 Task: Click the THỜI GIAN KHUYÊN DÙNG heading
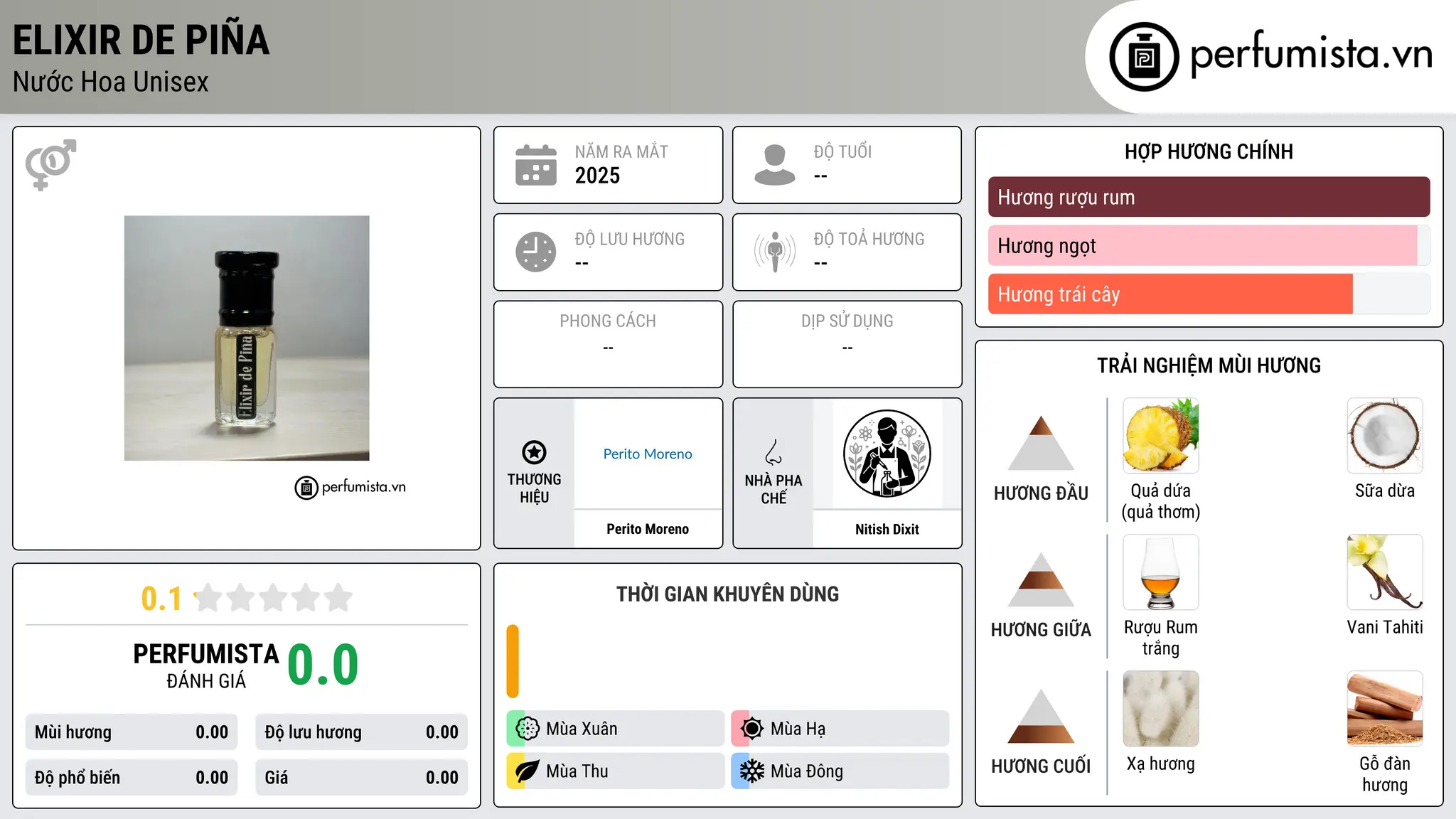point(727,594)
